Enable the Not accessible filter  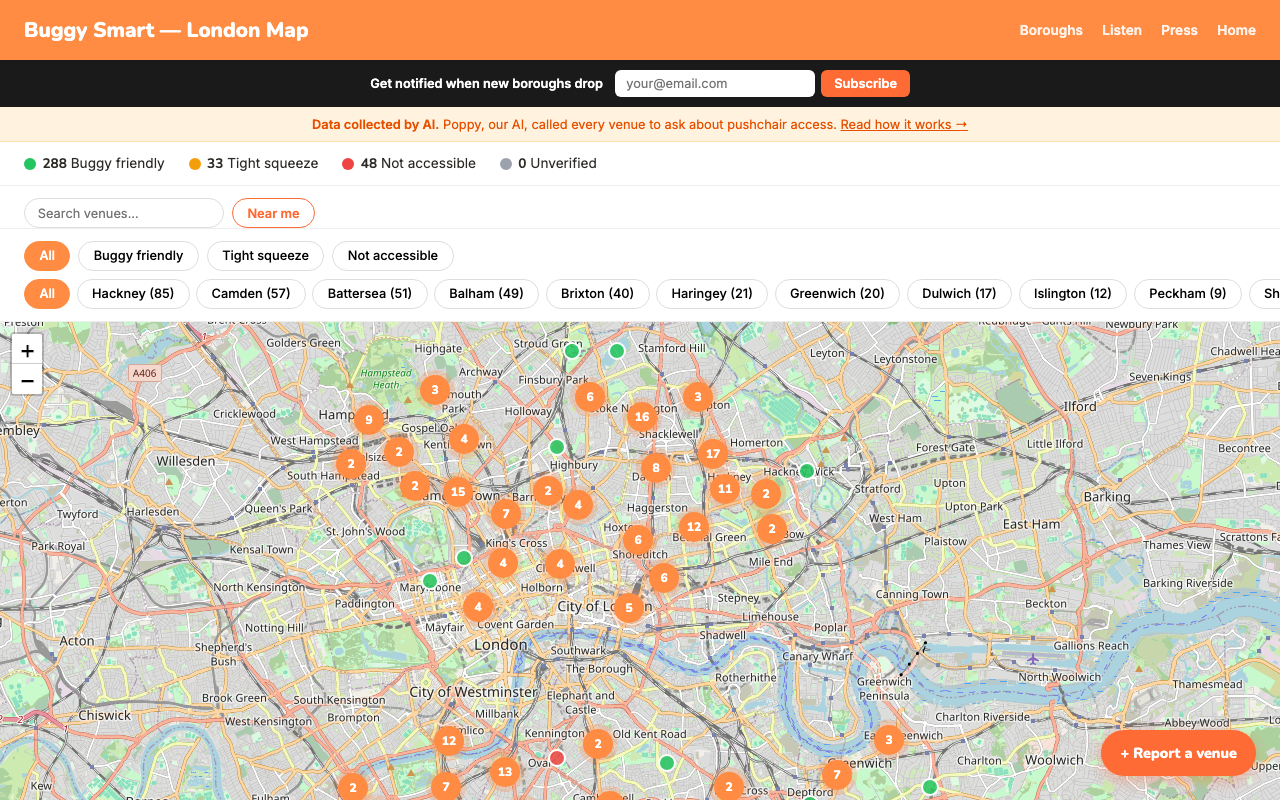(392, 256)
